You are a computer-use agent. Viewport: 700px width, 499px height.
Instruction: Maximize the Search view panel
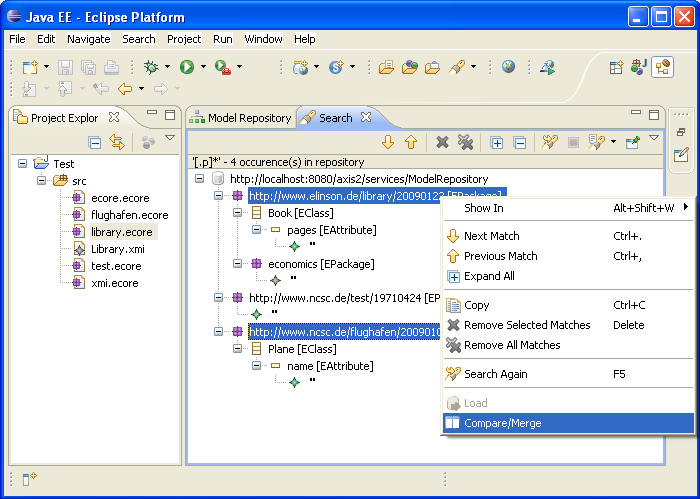point(654,115)
